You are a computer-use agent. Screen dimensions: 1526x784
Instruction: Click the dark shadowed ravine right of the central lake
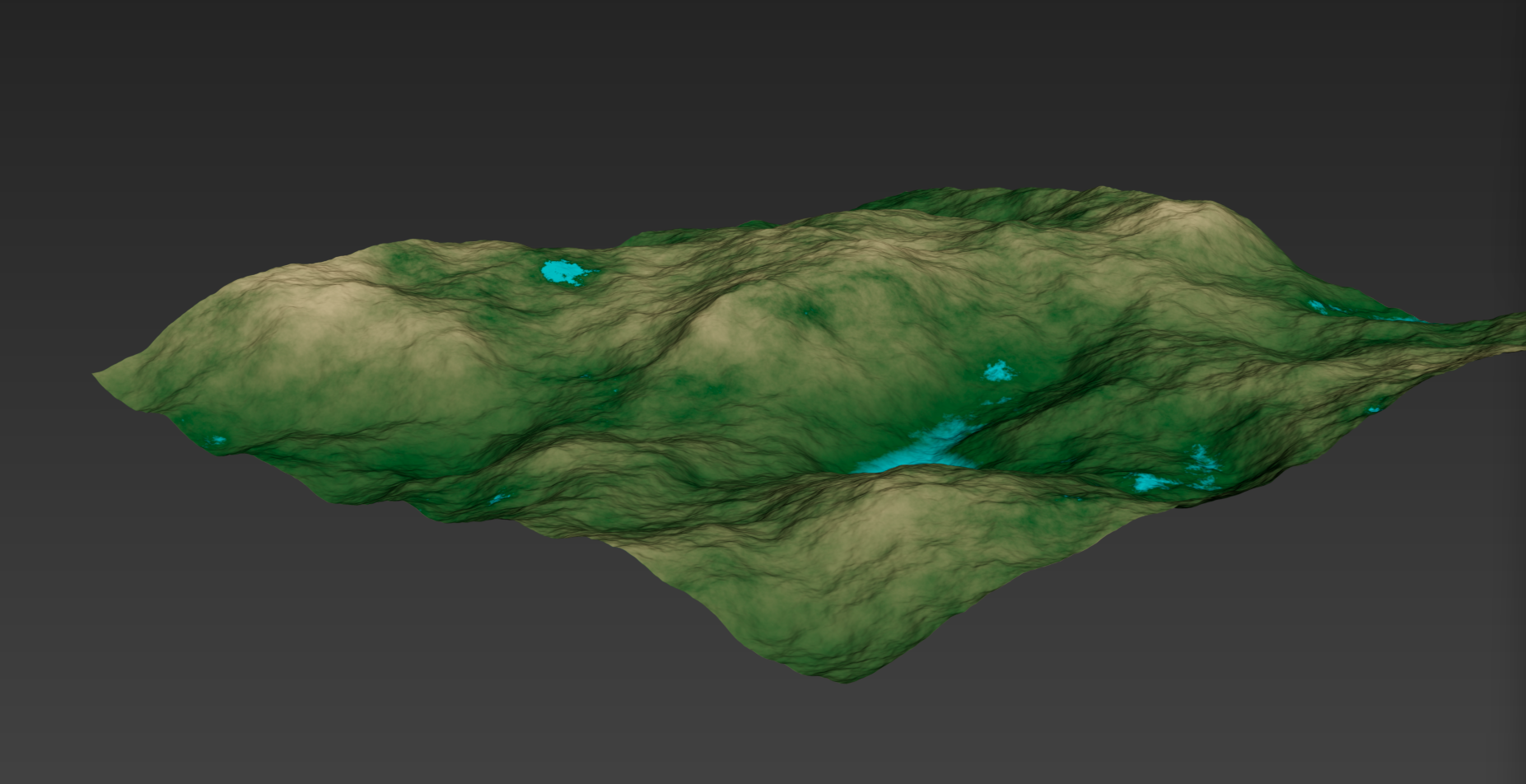tap(1071, 387)
